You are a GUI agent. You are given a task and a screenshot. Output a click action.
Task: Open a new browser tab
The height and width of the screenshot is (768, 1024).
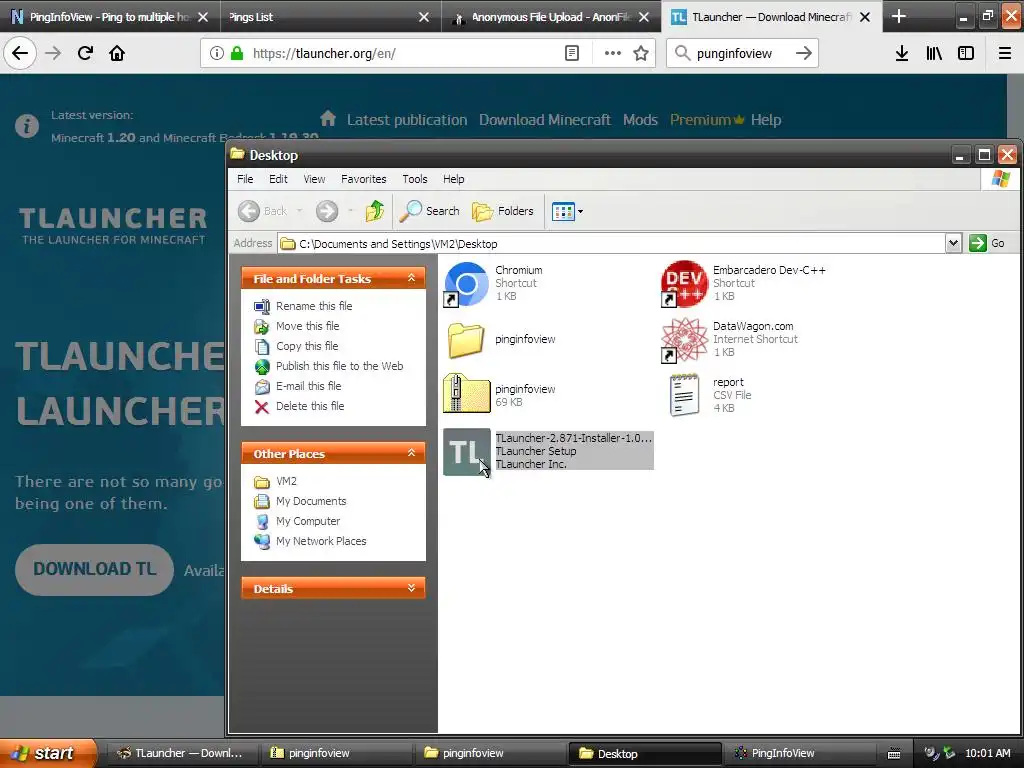[899, 16]
